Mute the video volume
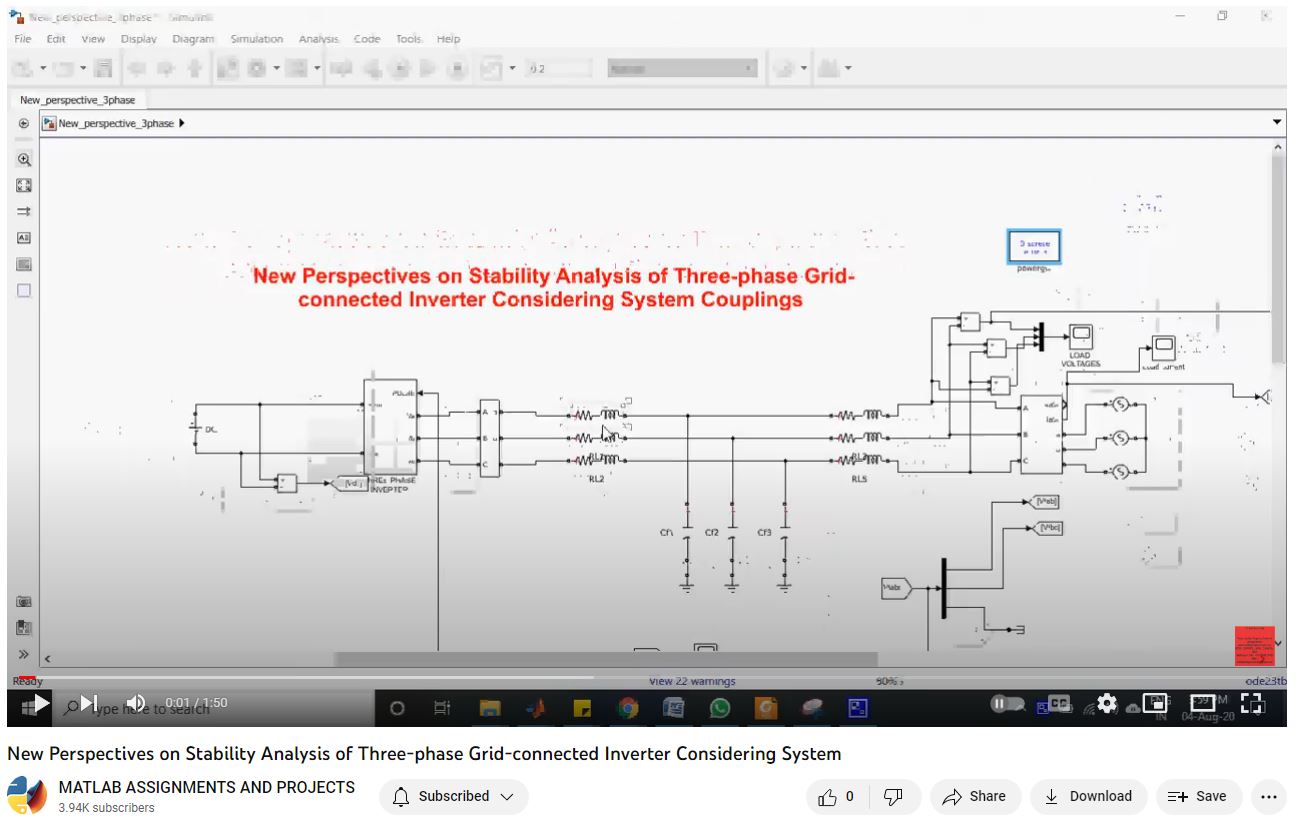Image resolution: width=1299 pixels, height=826 pixels. [136, 704]
